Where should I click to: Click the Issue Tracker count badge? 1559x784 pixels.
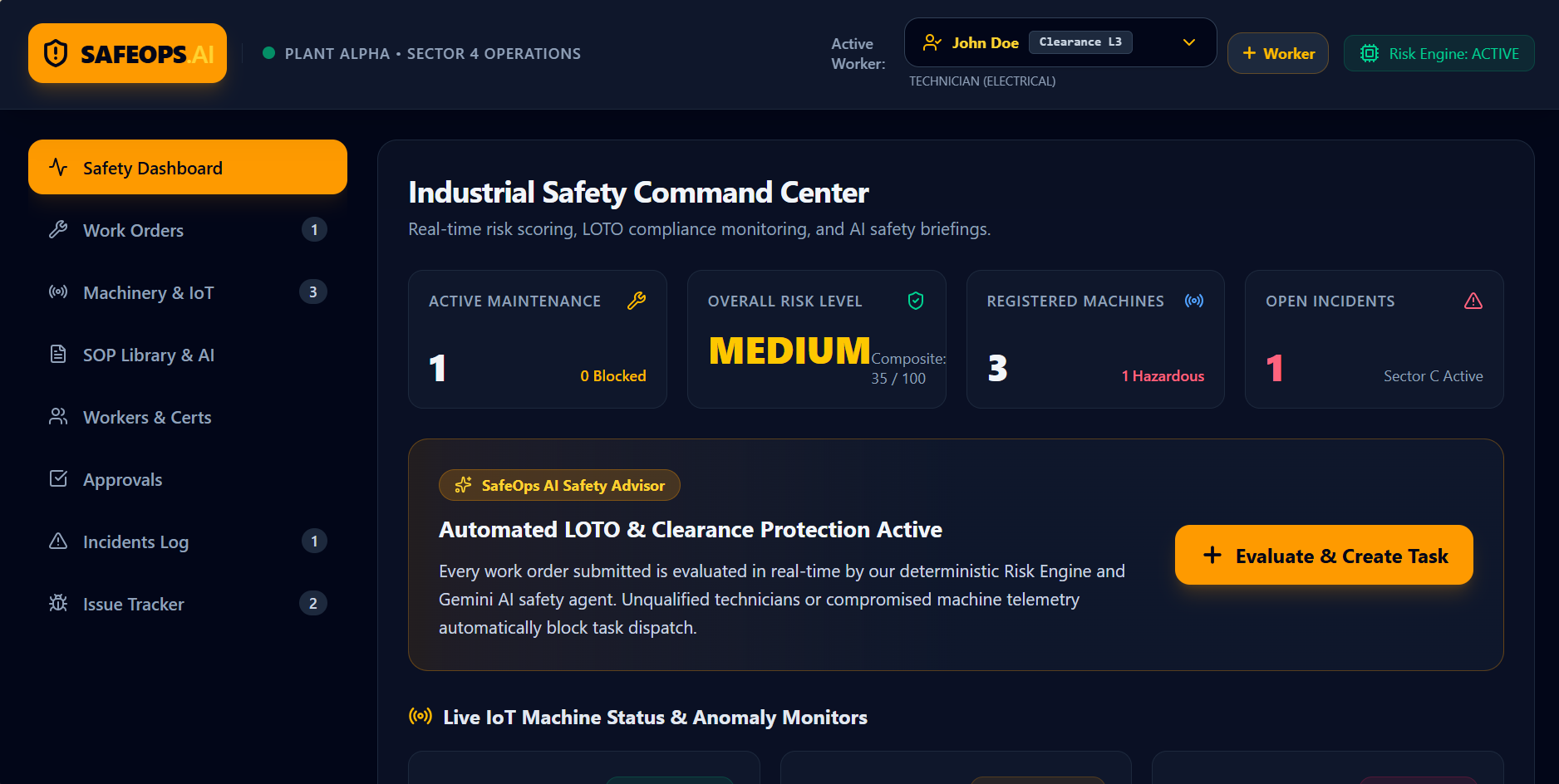pyautogui.click(x=313, y=603)
